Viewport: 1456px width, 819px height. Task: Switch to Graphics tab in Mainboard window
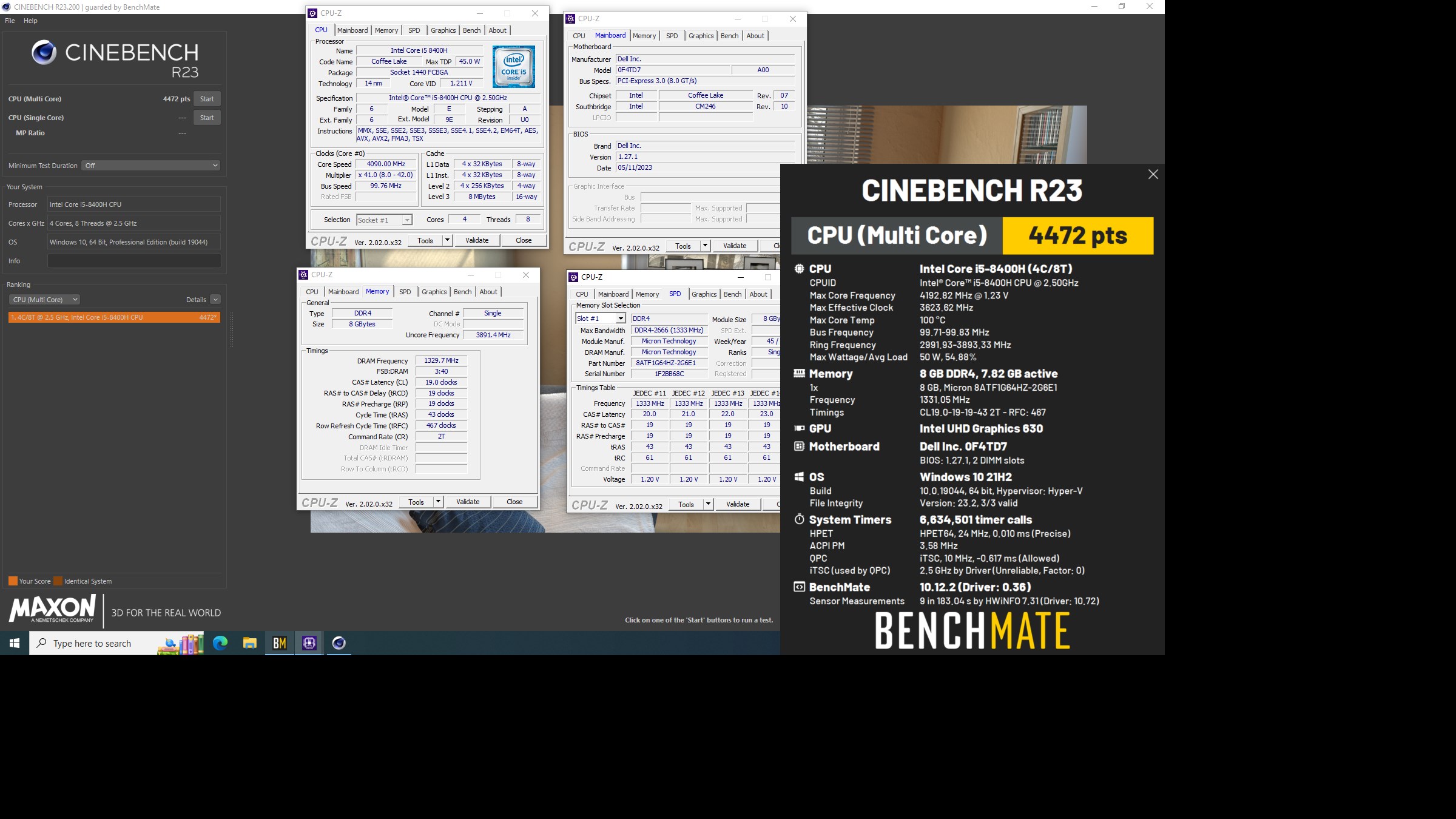tap(701, 36)
